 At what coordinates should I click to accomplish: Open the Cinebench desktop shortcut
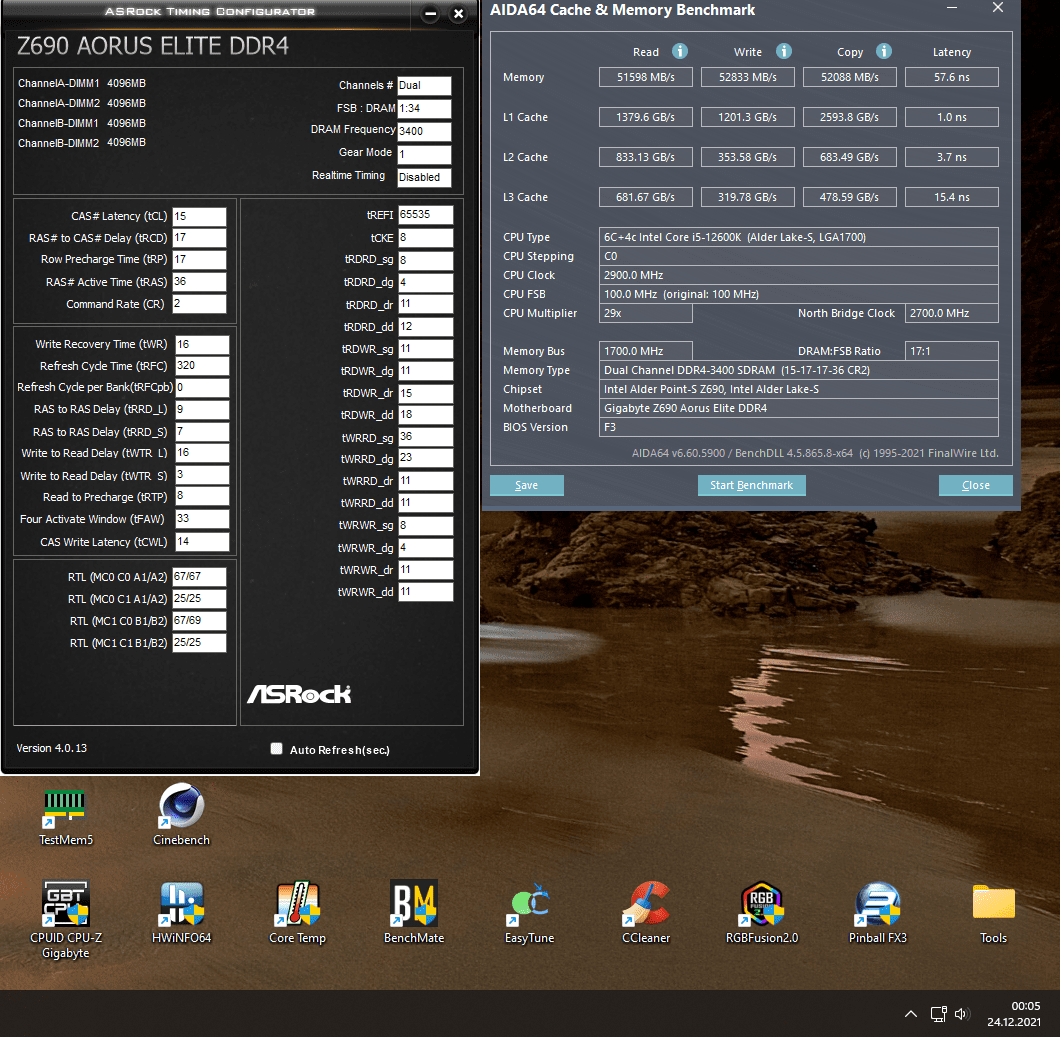[181, 815]
